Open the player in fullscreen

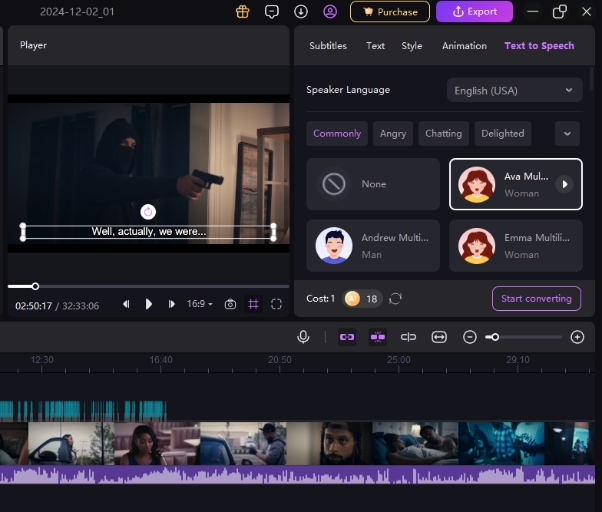276,304
